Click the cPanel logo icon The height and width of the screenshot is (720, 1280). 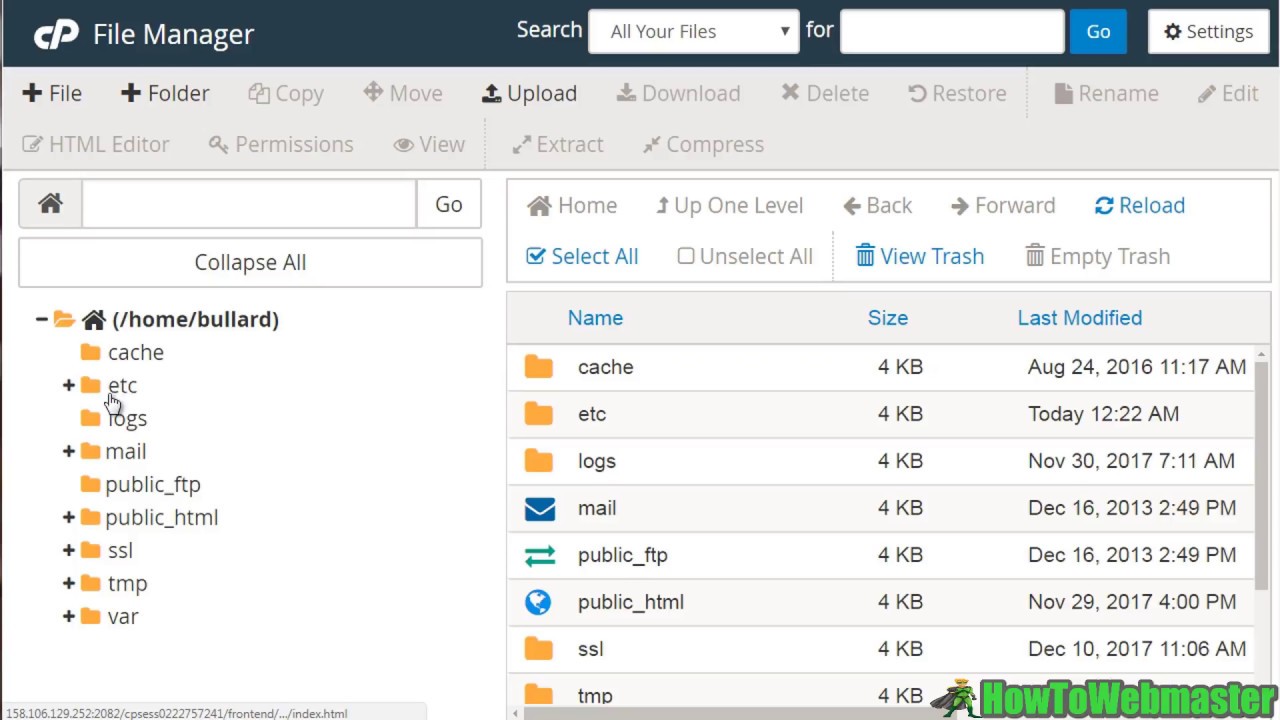[x=56, y=34]
